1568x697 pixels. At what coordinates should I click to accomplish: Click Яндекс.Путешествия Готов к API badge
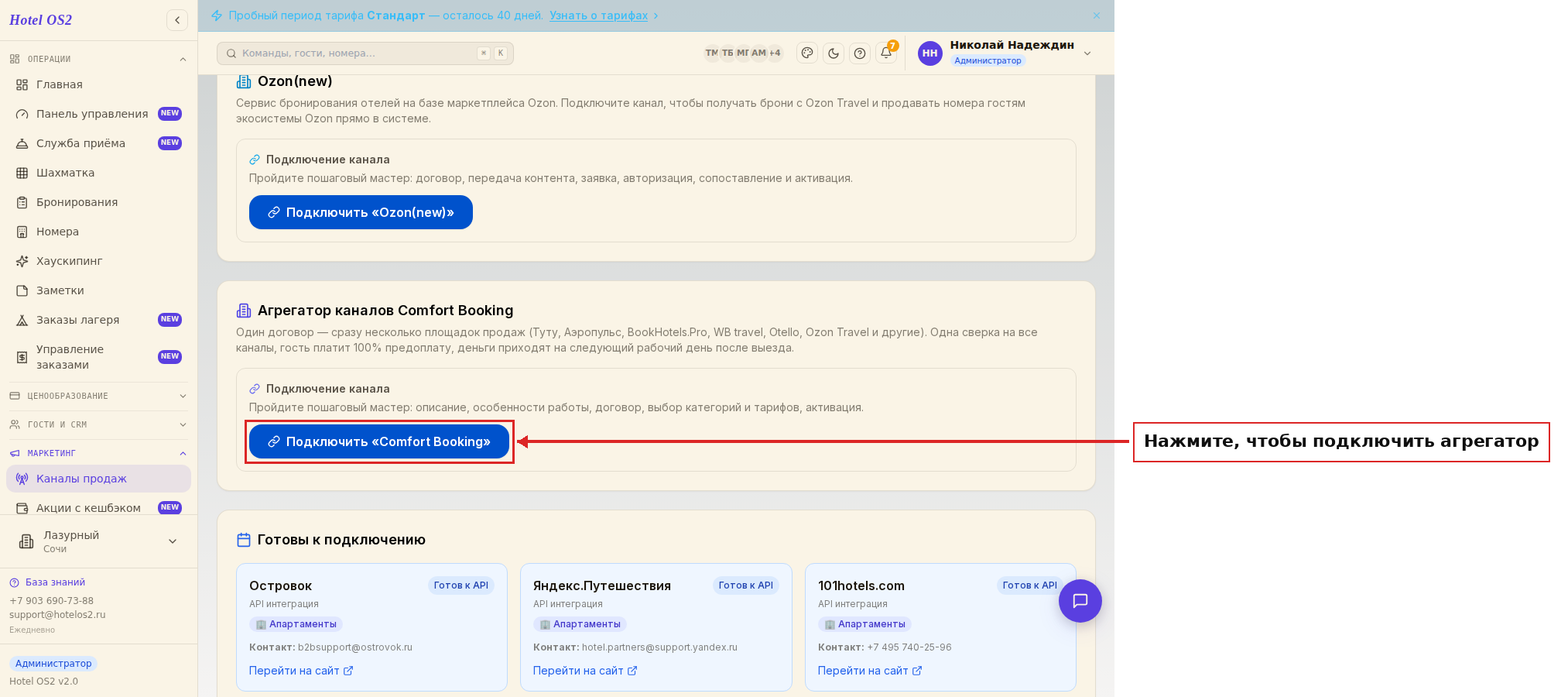[x=746, y=585]
